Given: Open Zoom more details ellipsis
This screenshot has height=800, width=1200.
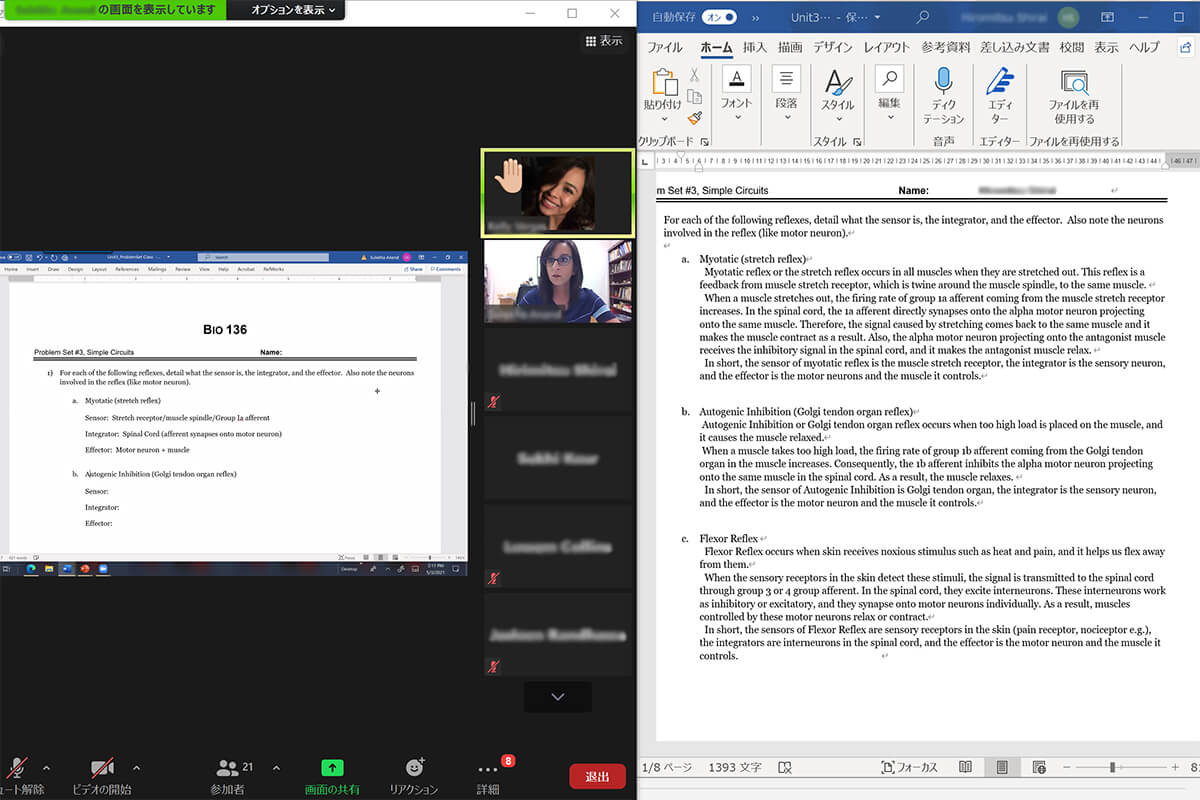Looking at the screenshot, I should tap(488, 769).
